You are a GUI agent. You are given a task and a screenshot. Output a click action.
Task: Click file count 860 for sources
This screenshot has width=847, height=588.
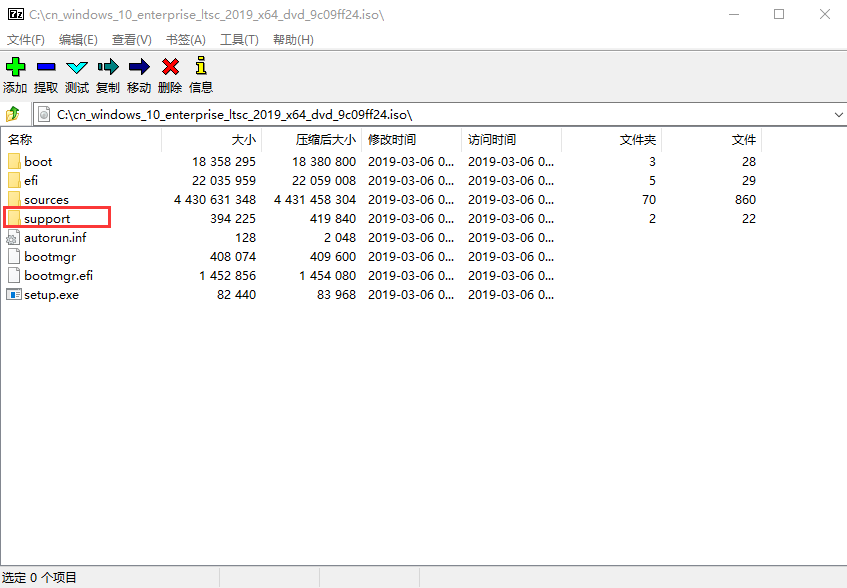click(x=745, y=199)
